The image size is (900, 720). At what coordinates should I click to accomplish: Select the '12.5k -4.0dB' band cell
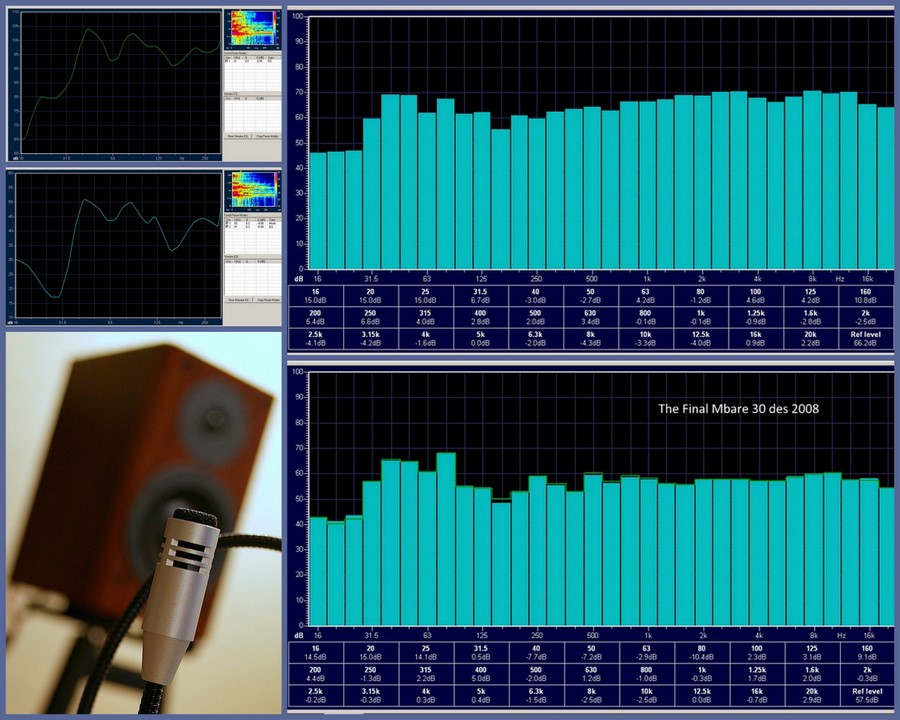click(x=701, y=339)
